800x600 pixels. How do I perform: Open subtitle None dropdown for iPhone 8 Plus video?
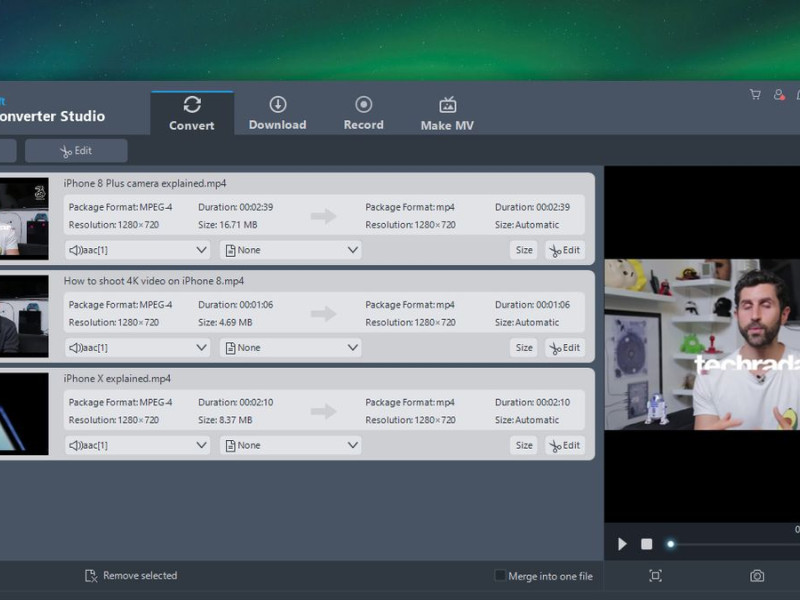click(x=291, y=250)
